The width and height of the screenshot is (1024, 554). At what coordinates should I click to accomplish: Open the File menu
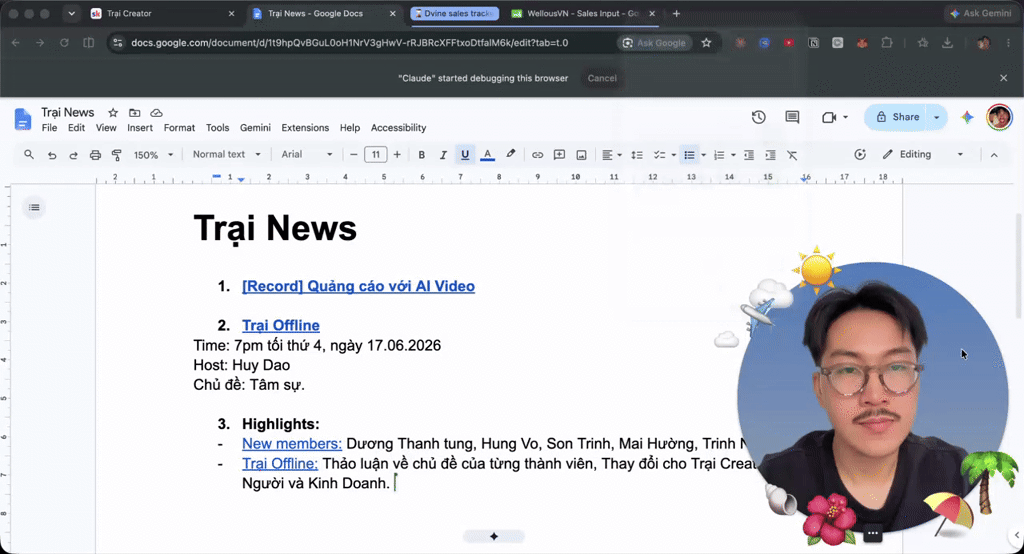click(x=50, y=127)
